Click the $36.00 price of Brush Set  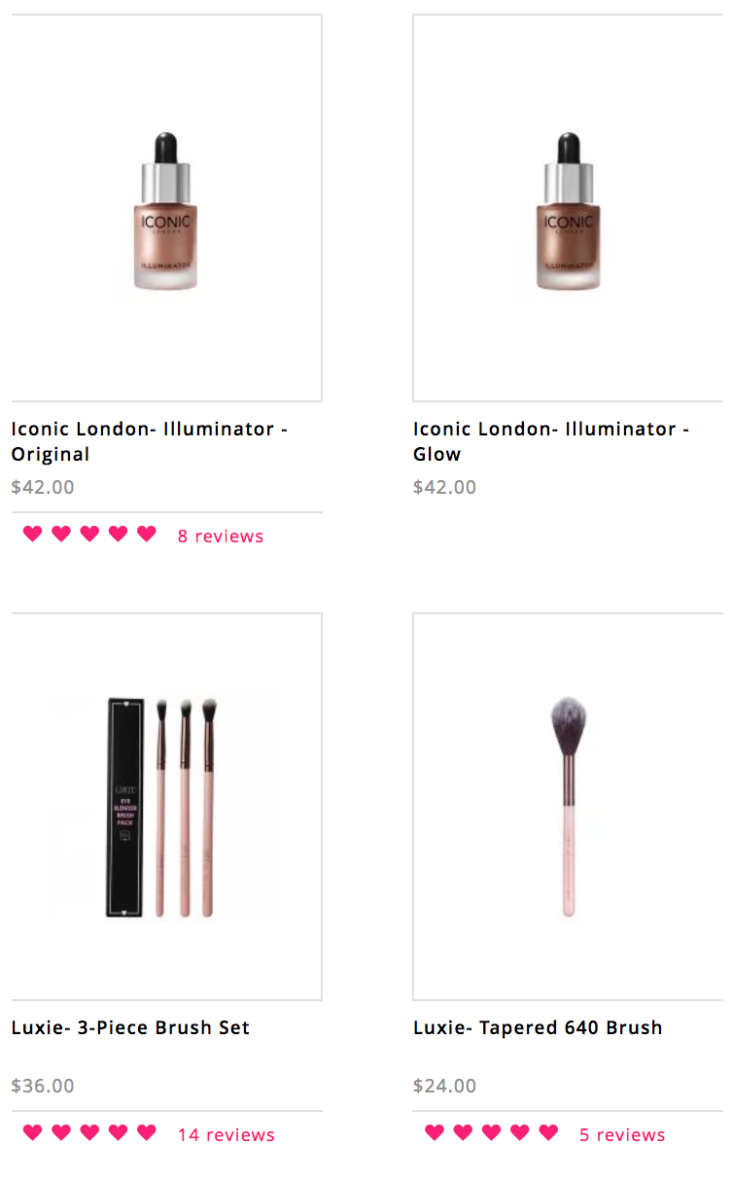point(43,1086)
